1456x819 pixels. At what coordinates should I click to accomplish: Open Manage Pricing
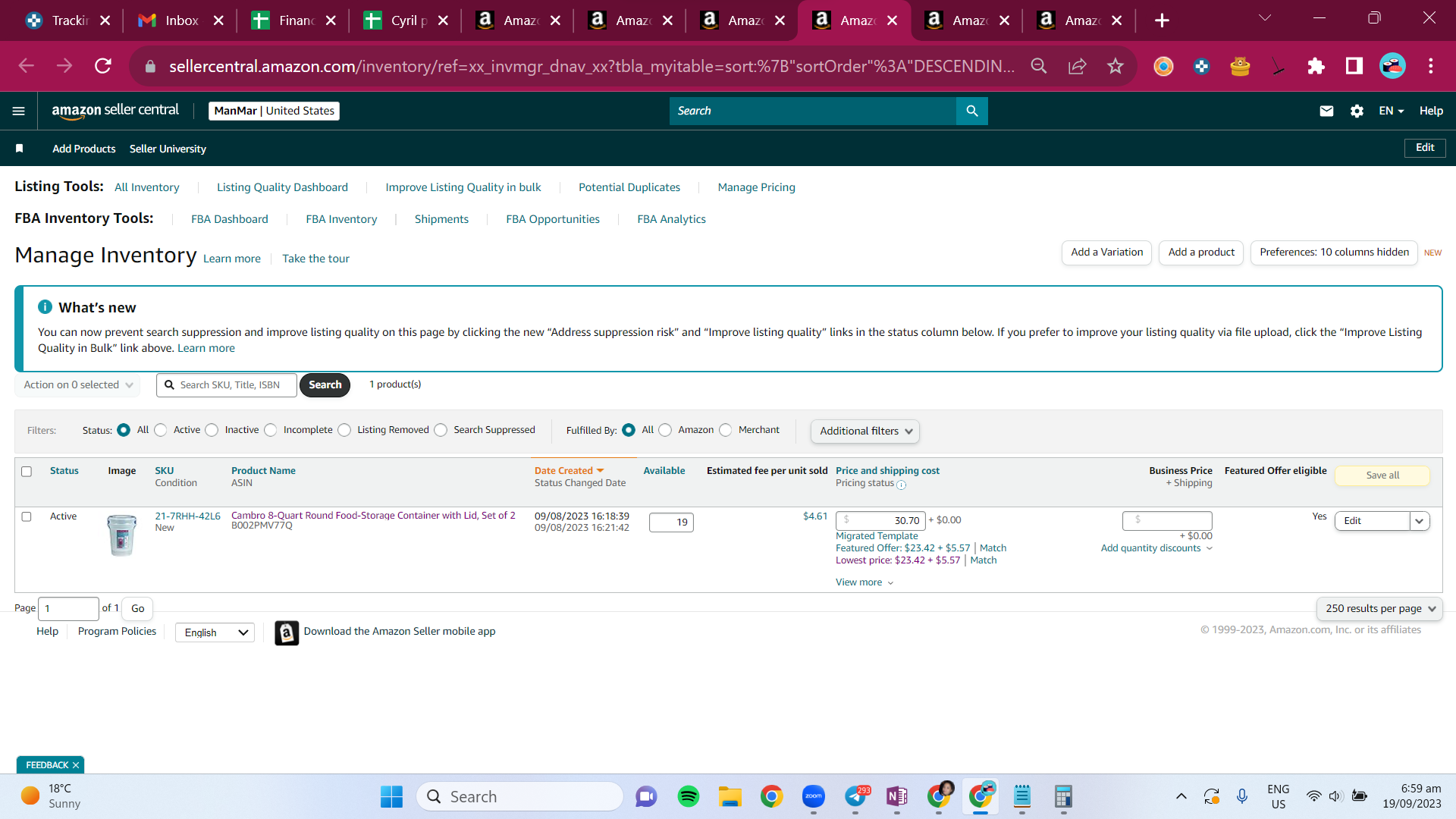757,187
